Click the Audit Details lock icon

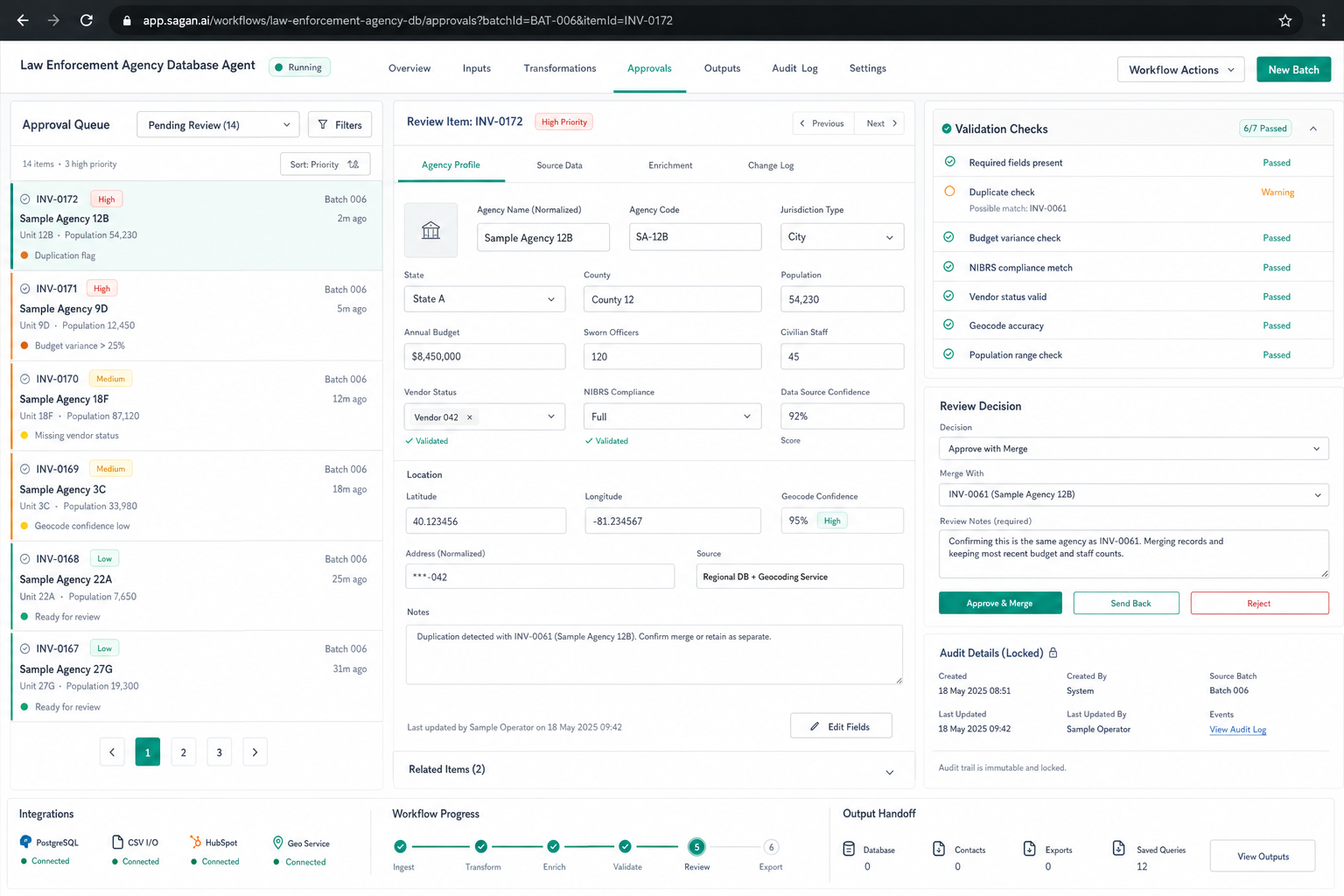[x=1053, y=653]
